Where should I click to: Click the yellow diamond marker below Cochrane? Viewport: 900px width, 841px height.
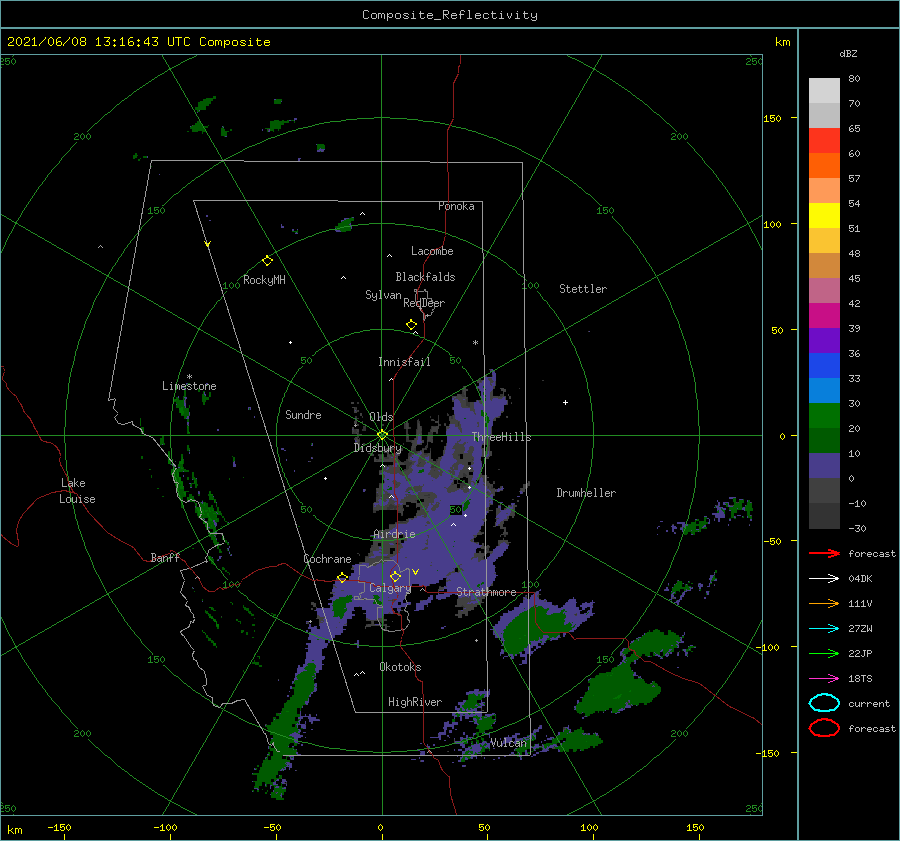(342, 578)
